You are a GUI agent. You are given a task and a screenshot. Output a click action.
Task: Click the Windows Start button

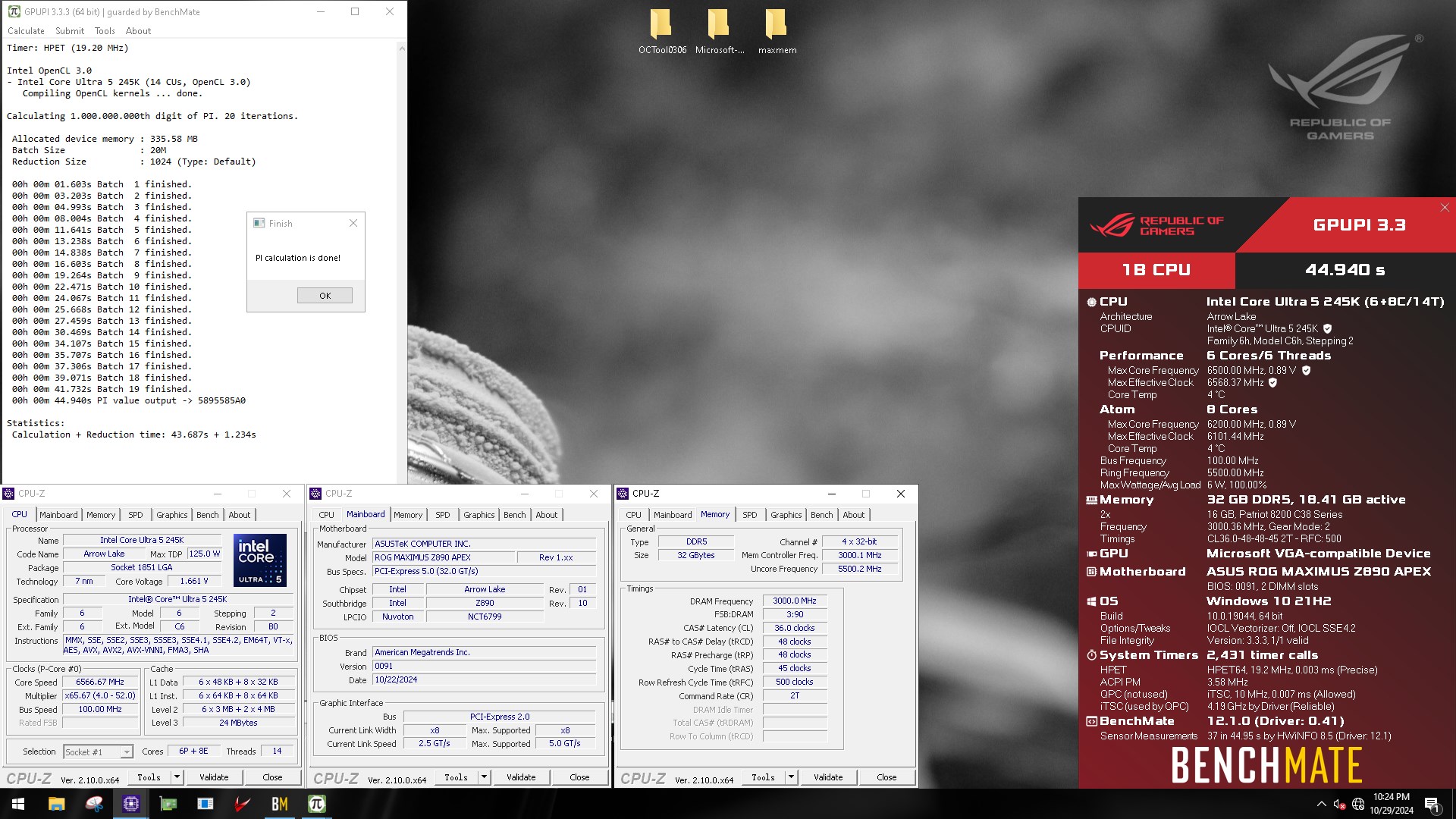[x=18, y=804]
